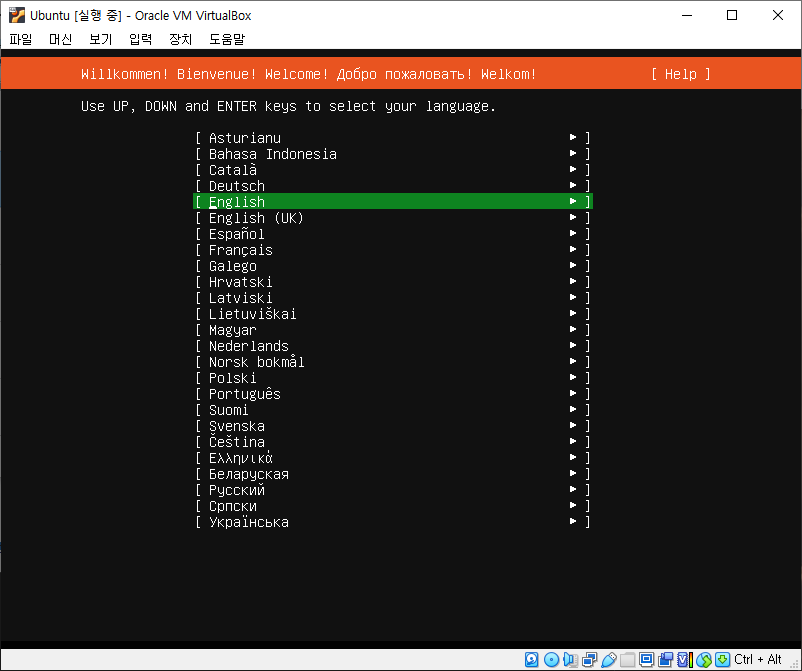Click the arrow on the Latviski row
This screenshot has height=671, width=802.
(573, 297)
